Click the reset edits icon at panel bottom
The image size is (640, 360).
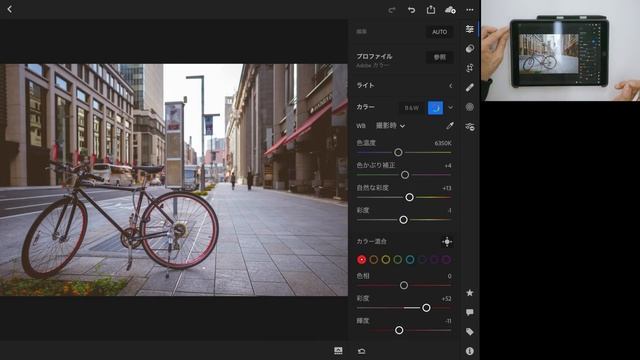(x=362, y=351)
